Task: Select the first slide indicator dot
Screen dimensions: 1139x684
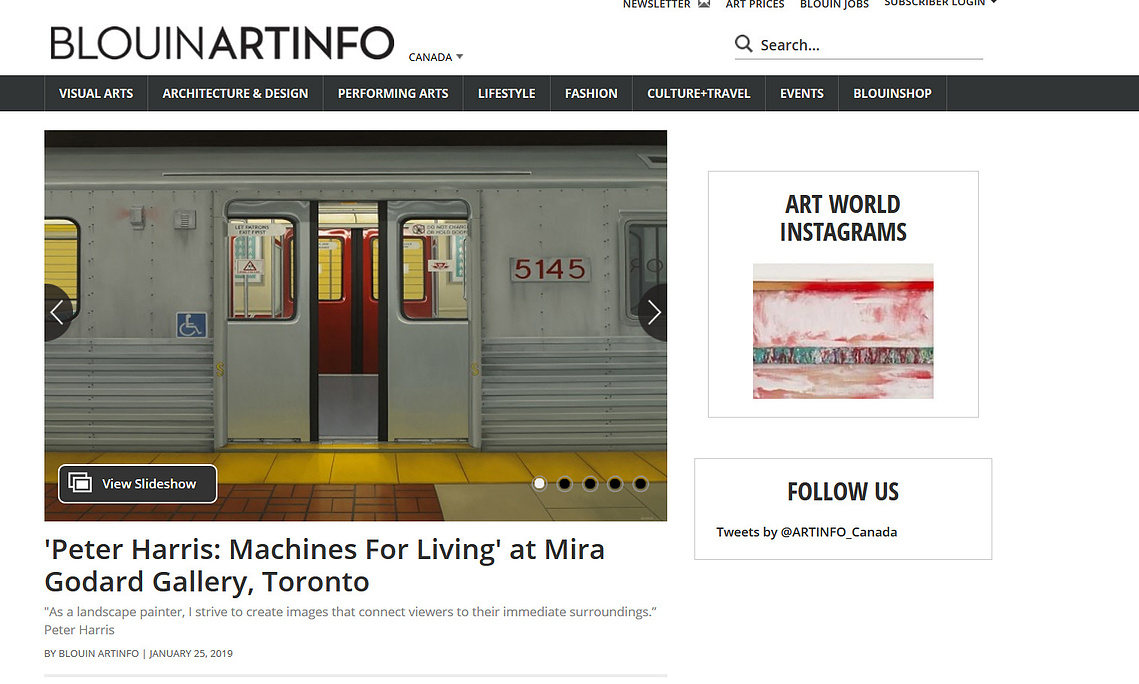Action: (x=539, y=484)
